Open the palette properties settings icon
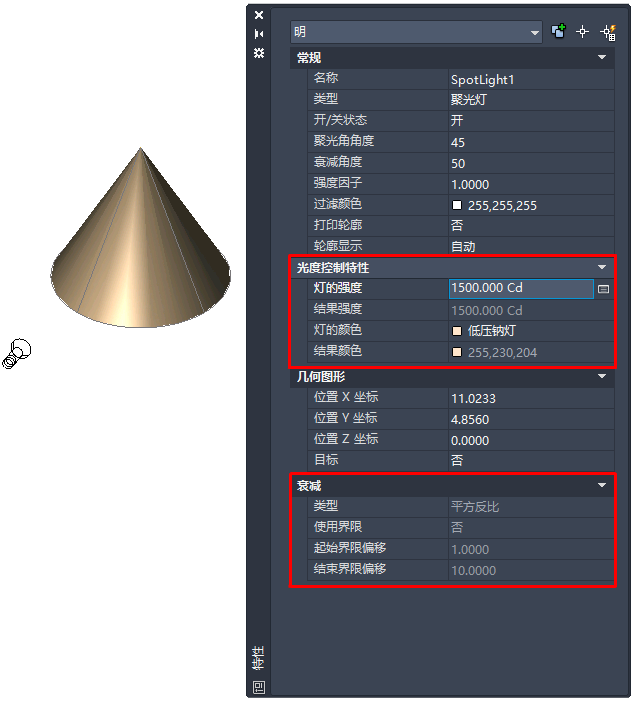 point(259,53)
